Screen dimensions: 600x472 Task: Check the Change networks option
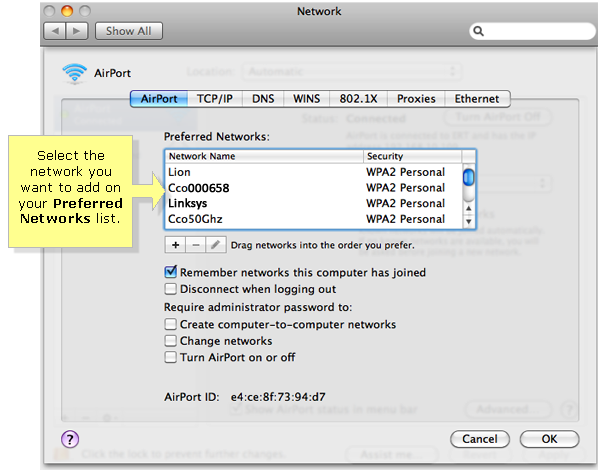[170, 341]
